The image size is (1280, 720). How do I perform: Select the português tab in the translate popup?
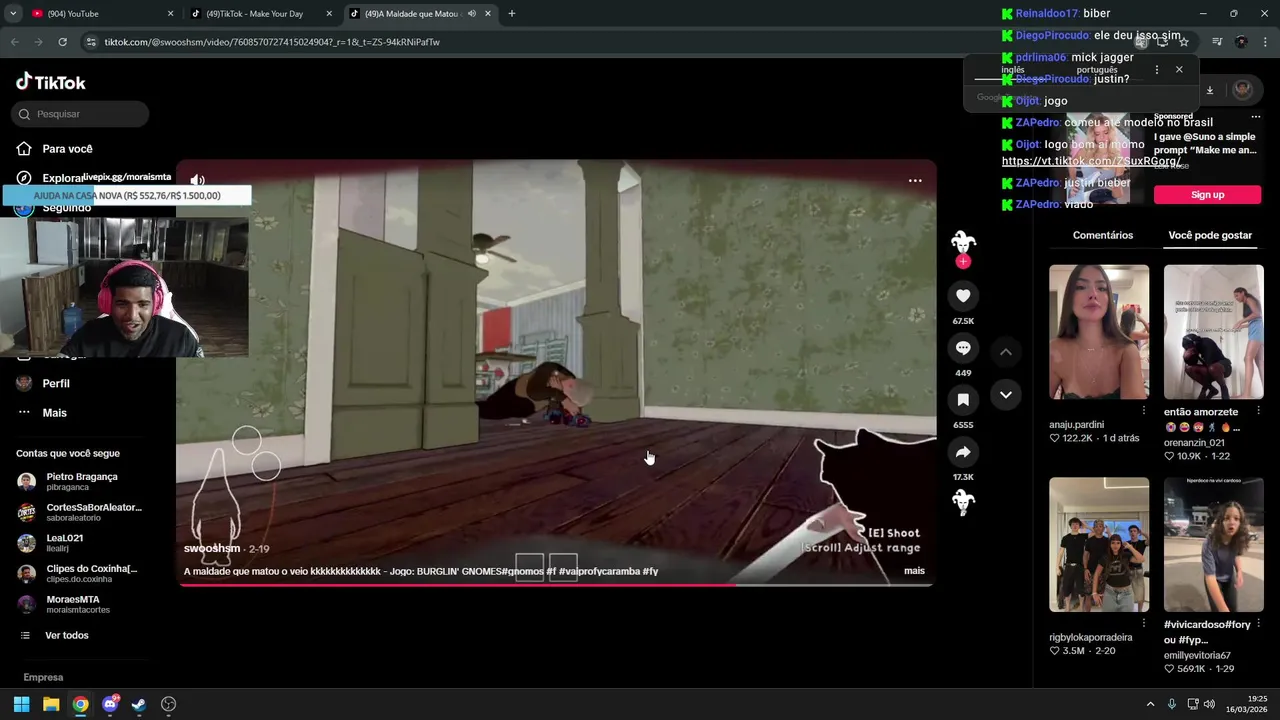[x=1097, y=70]
